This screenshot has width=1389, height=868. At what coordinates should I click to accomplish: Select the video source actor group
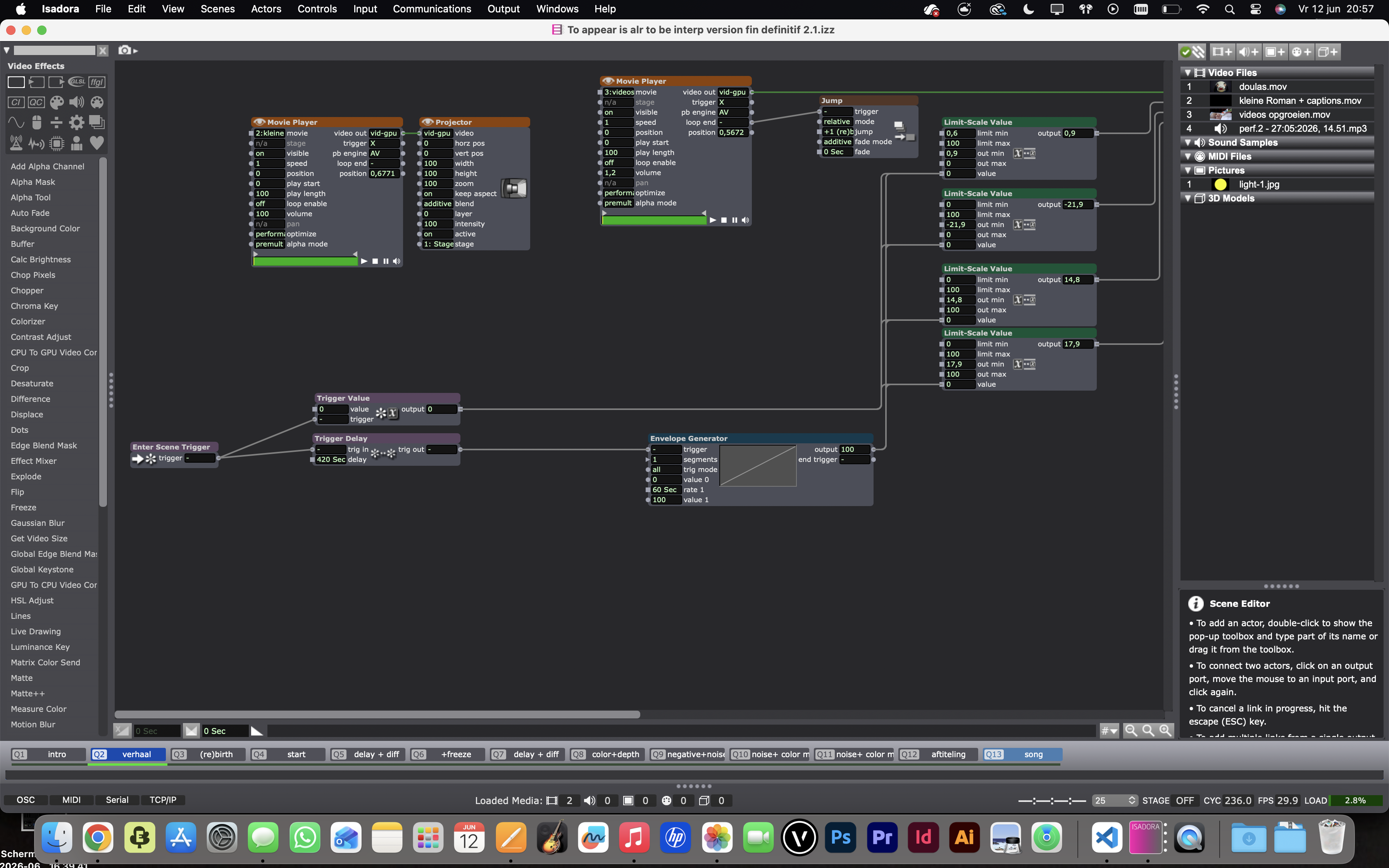[x=36, y=82]
